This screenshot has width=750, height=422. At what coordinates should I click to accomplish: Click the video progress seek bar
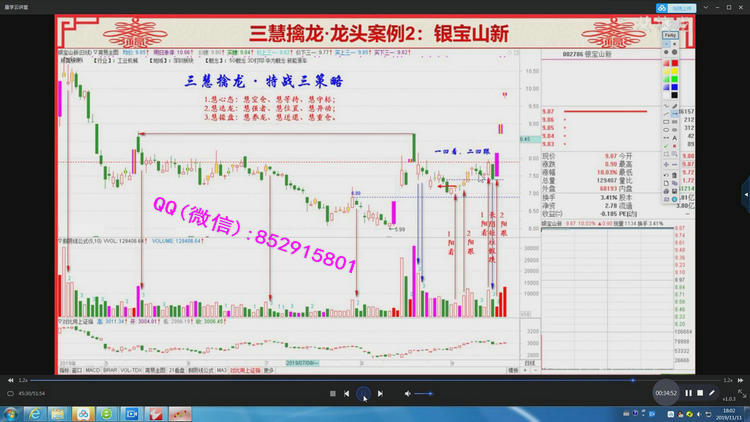330,380
